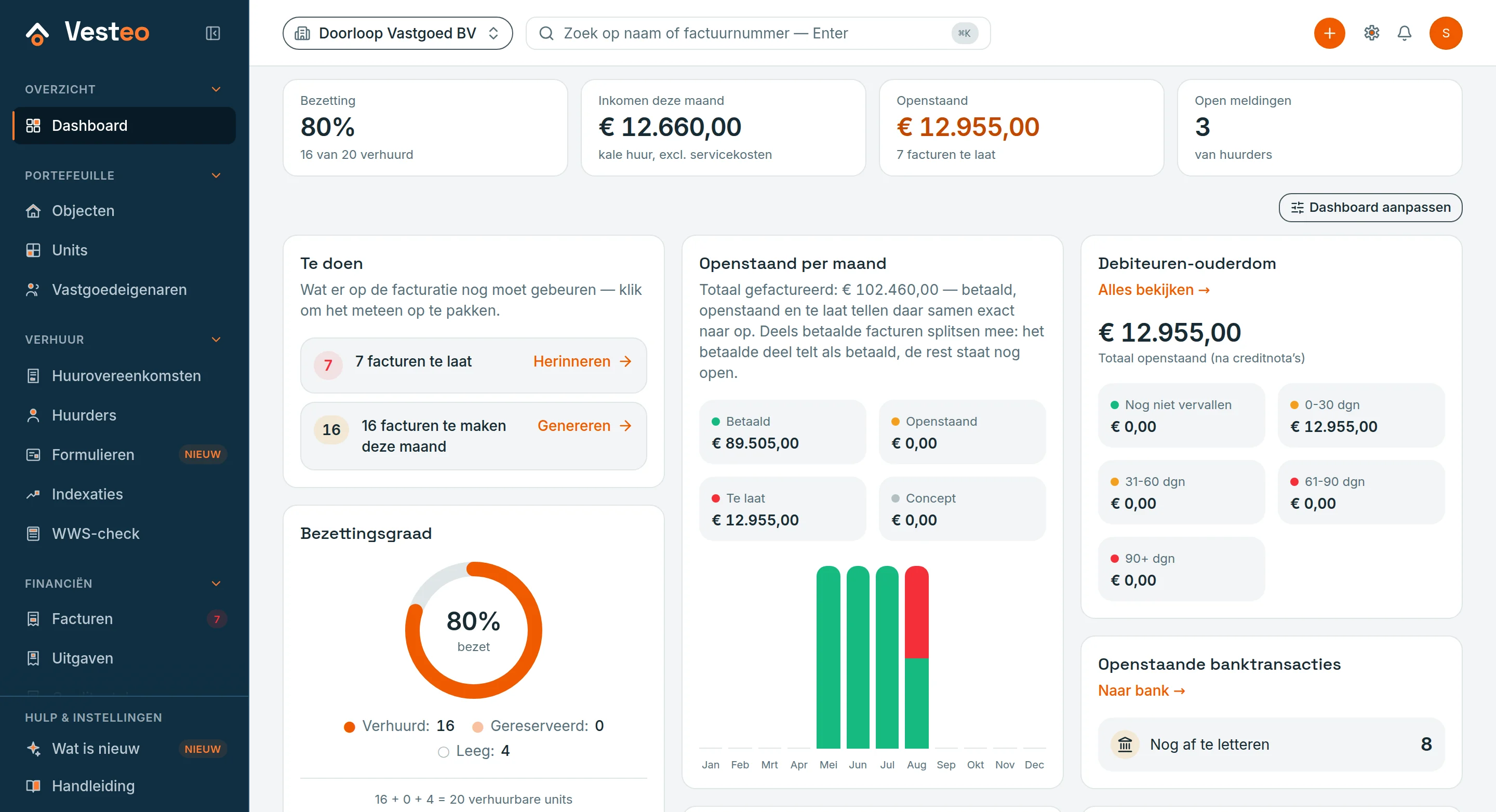This screenshot has height=812, width=1496.
Task: Click Huurders person icon
Action: click(x=33, y=415)
